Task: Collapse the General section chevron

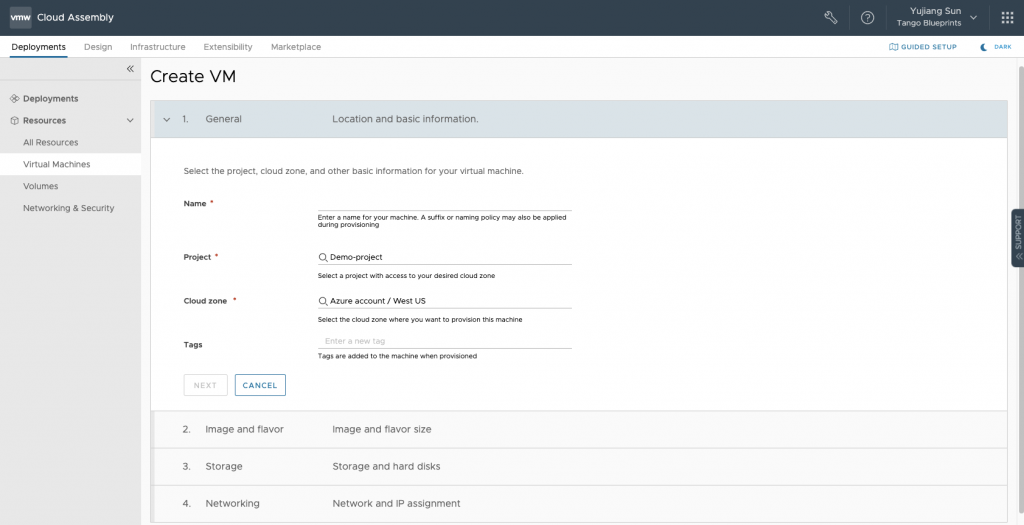Action: [x=167, y=119]
